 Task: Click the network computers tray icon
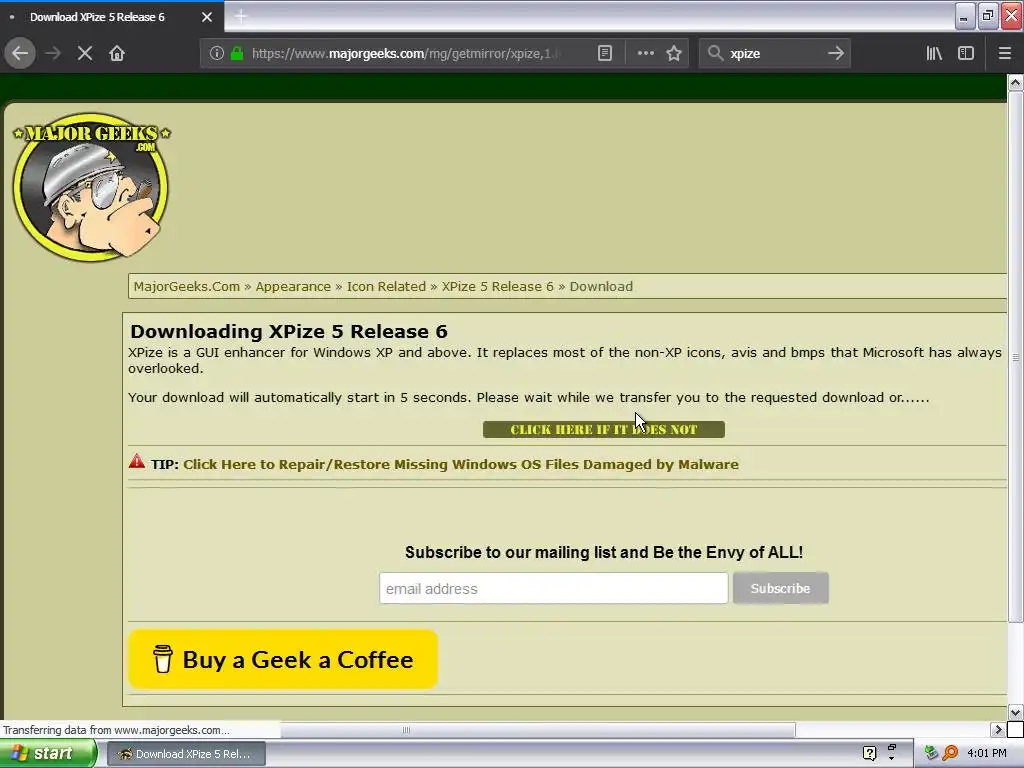point(931,753)
